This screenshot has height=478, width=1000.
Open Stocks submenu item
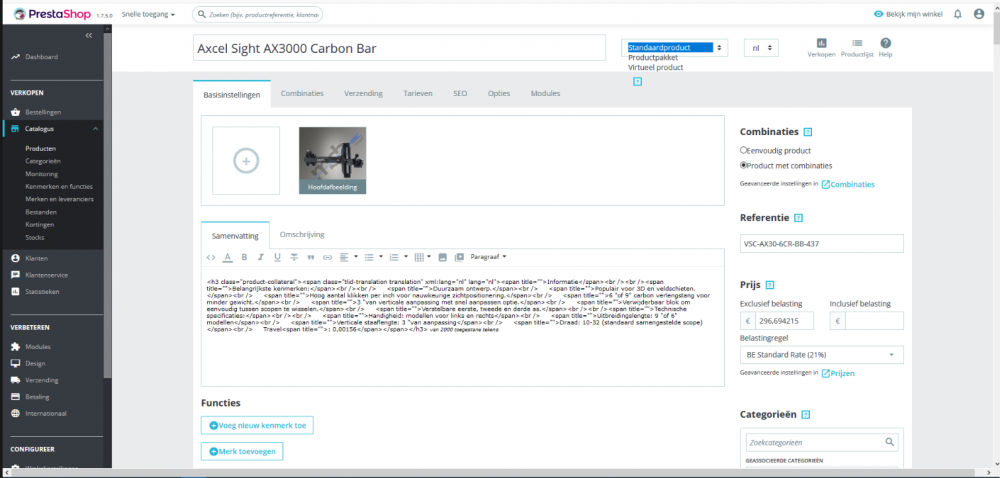34,238
